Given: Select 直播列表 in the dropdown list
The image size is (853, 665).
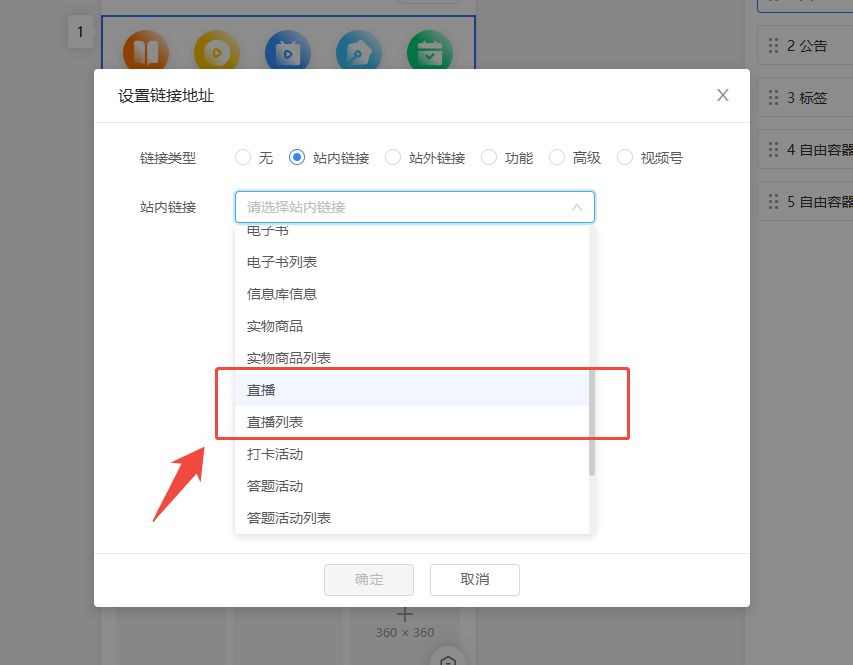Looking at the screenshot, I should pos(275,422).
